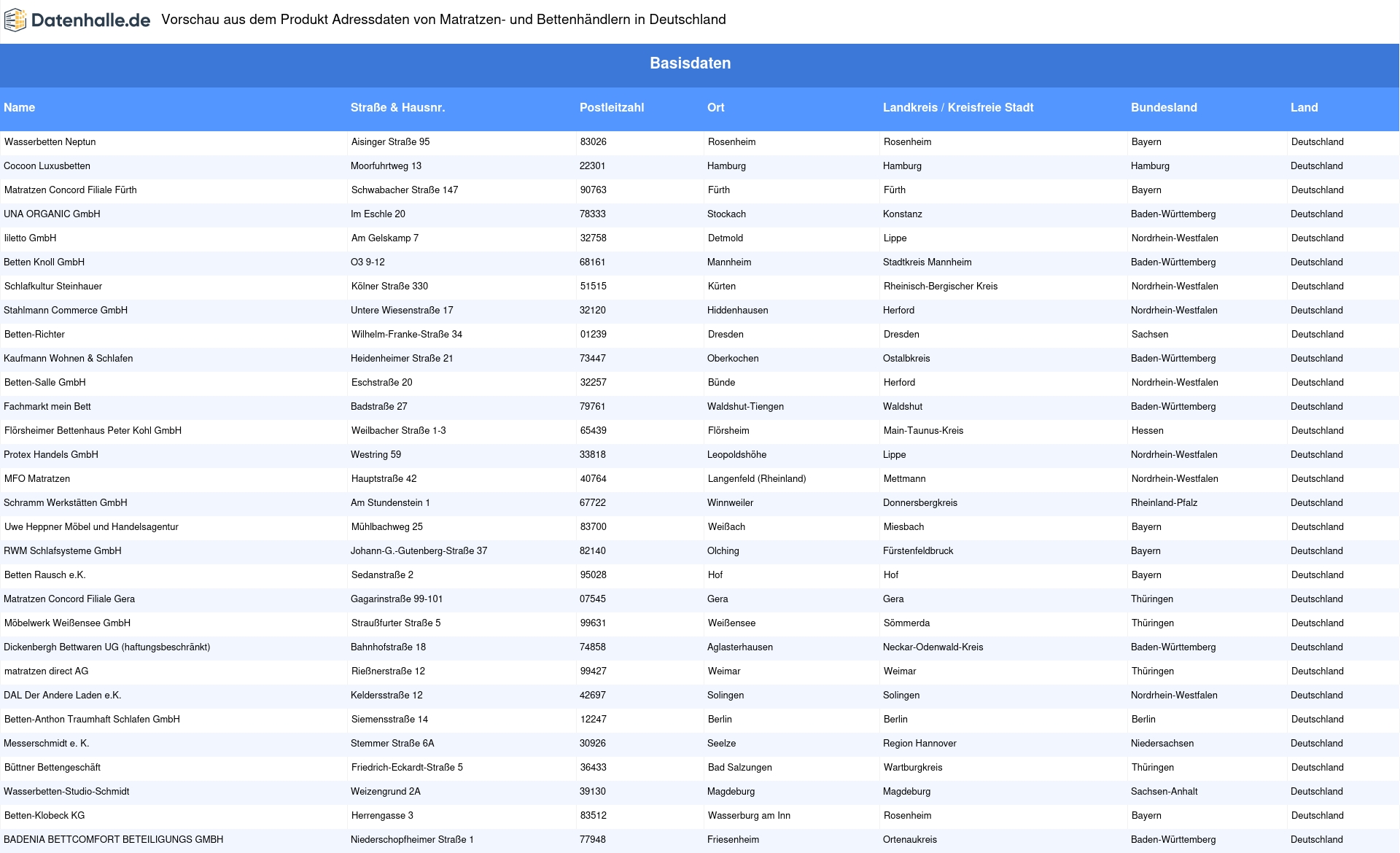
Task: Select Matratzen Concord Filiale Fürth row name
Action: 70,190
